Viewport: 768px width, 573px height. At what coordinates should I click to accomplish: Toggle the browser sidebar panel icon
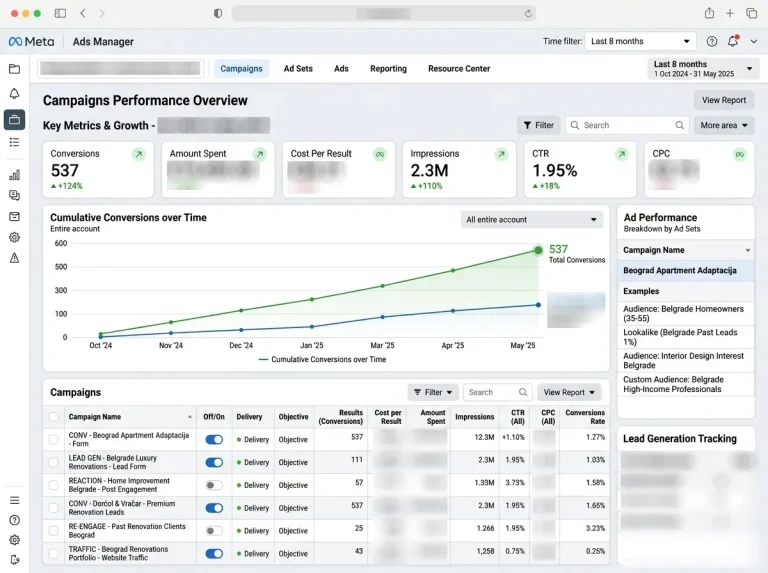pos(60,13)
